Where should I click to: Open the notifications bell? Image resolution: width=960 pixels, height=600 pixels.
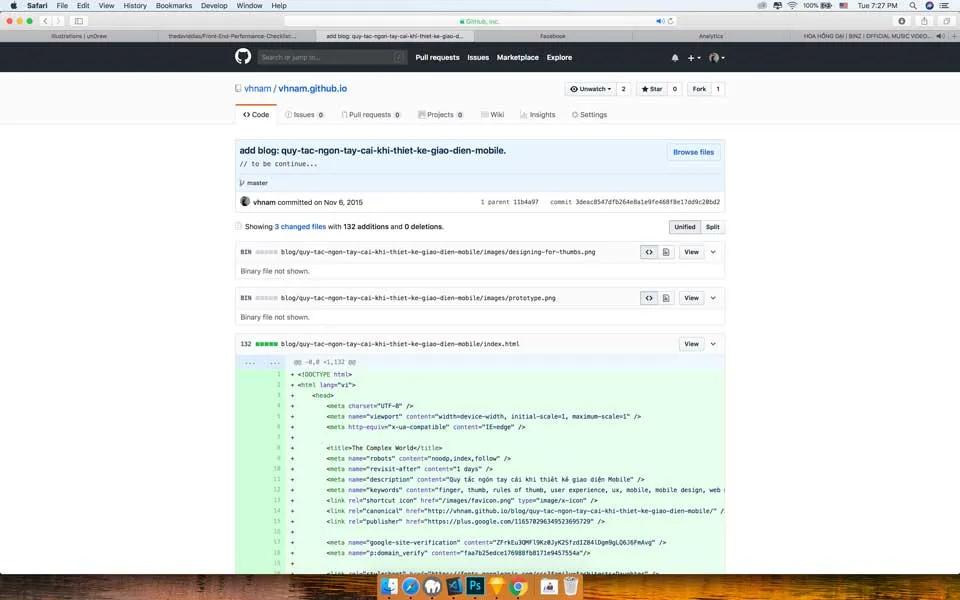click(x=675, y=58)
